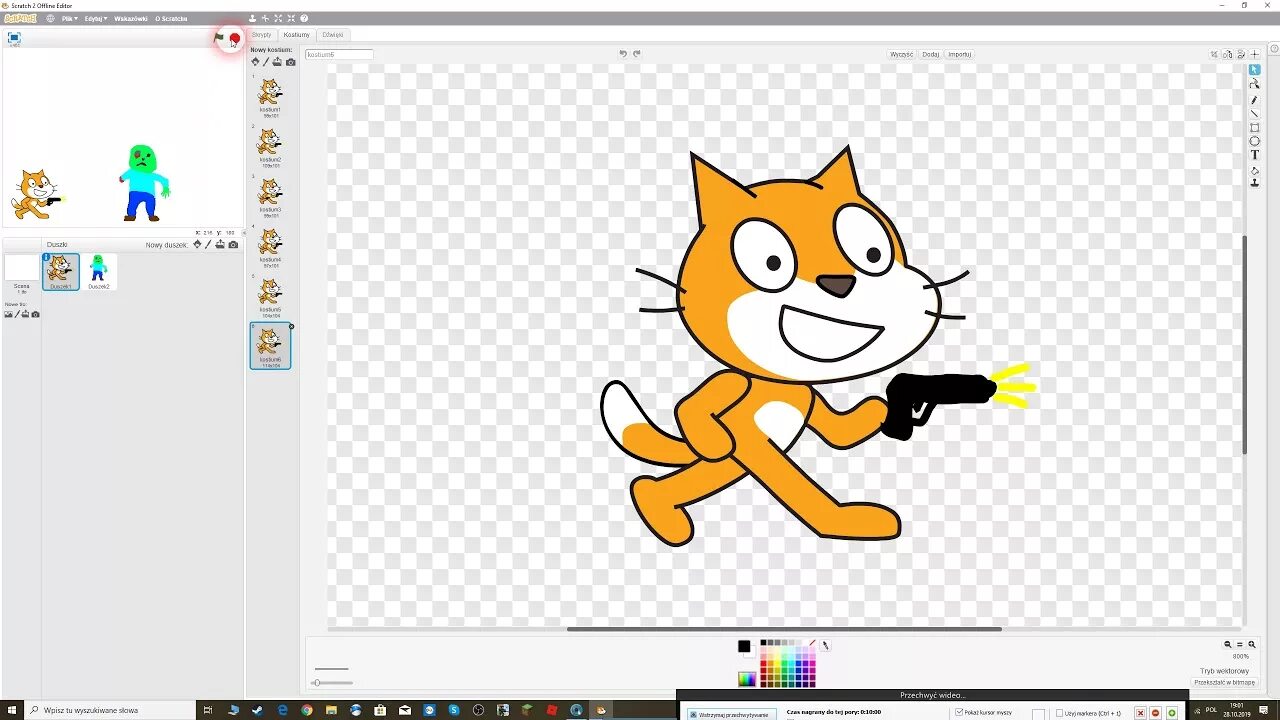This screenshot has height=720, width=1280.
Task: Select the stamp duplicate tool in vector toolbar
Action: coord(1254,183)
